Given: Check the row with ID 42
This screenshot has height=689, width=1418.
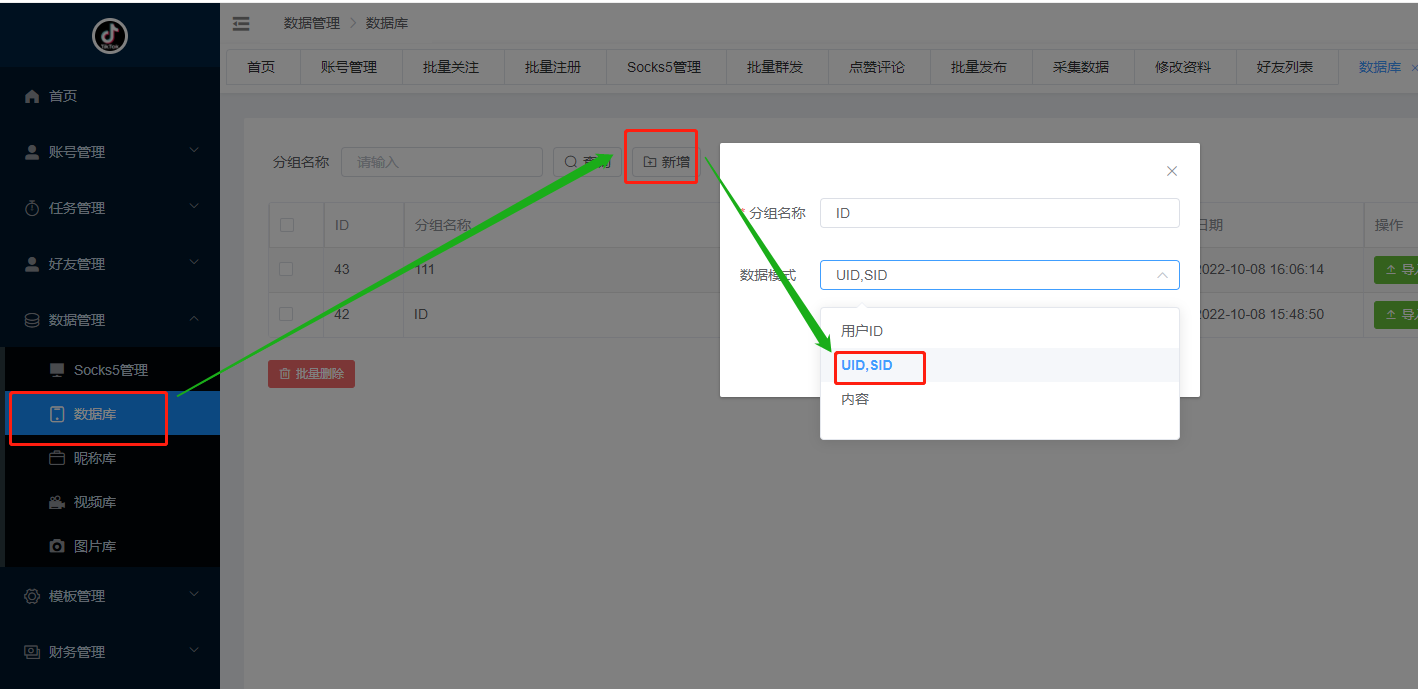Looking at the screenshot, I should (x=287, y=314).
